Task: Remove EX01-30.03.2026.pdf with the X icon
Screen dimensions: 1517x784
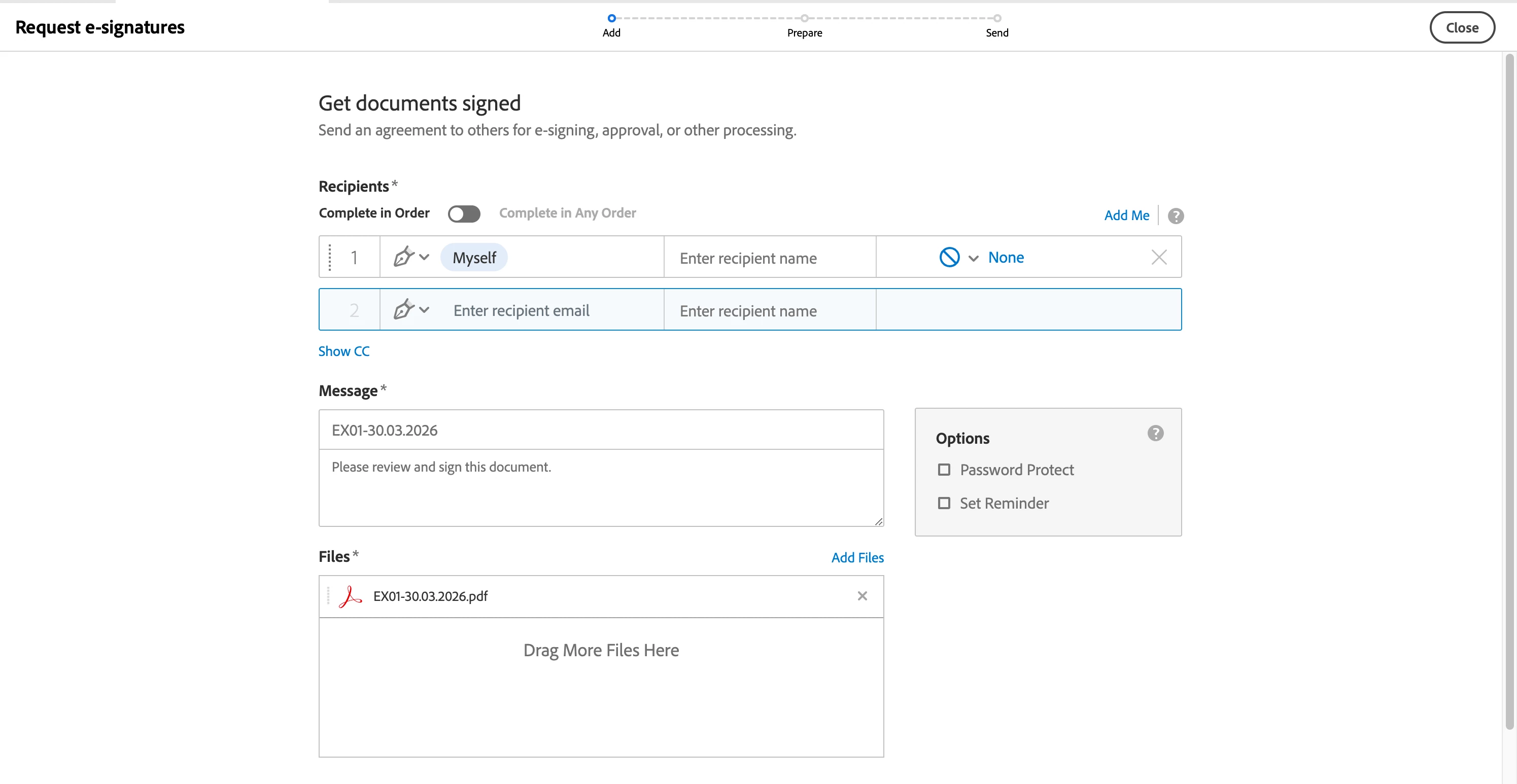Action: coord(862,596)
